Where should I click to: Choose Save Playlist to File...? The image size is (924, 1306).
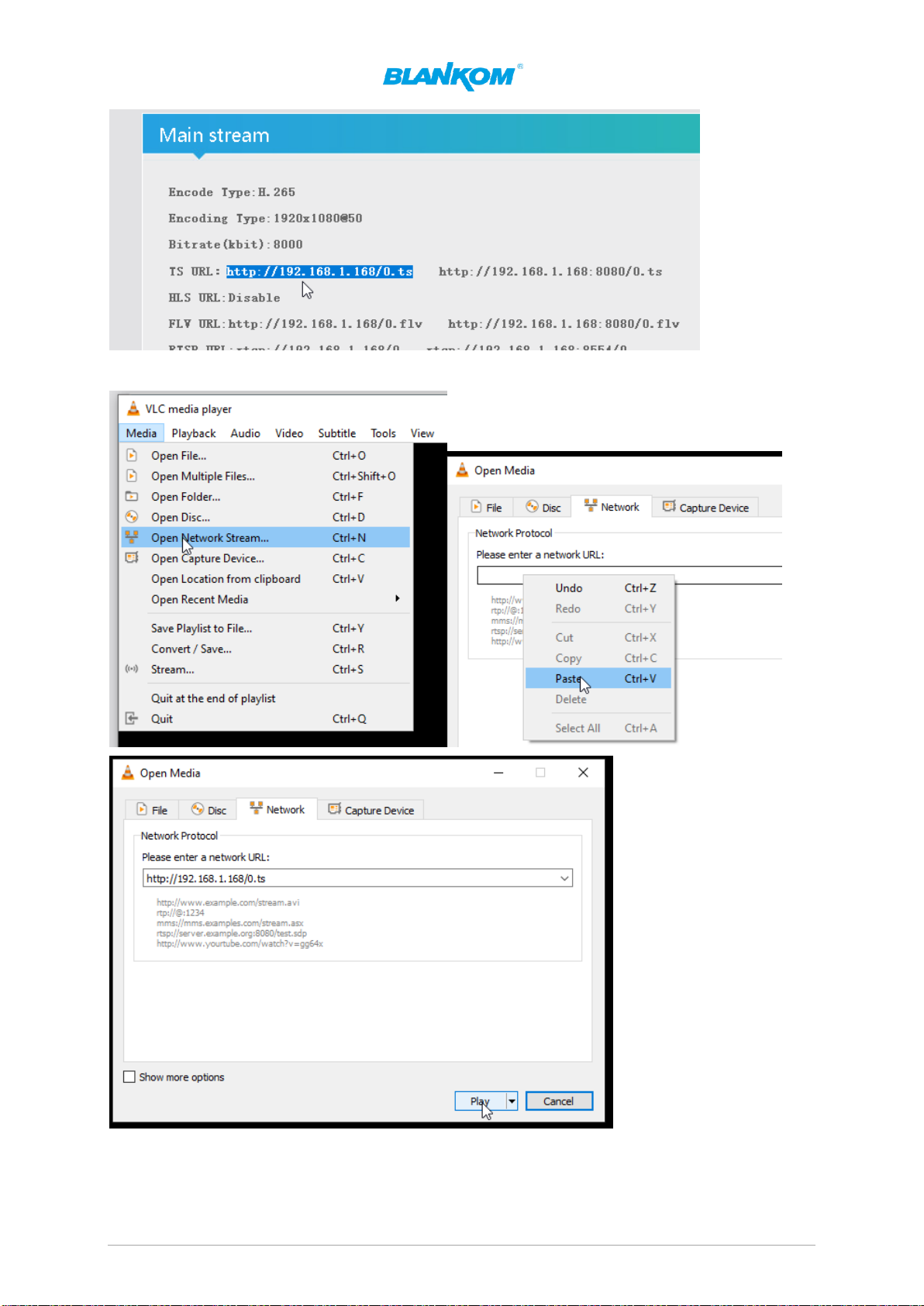coord(266,629)
